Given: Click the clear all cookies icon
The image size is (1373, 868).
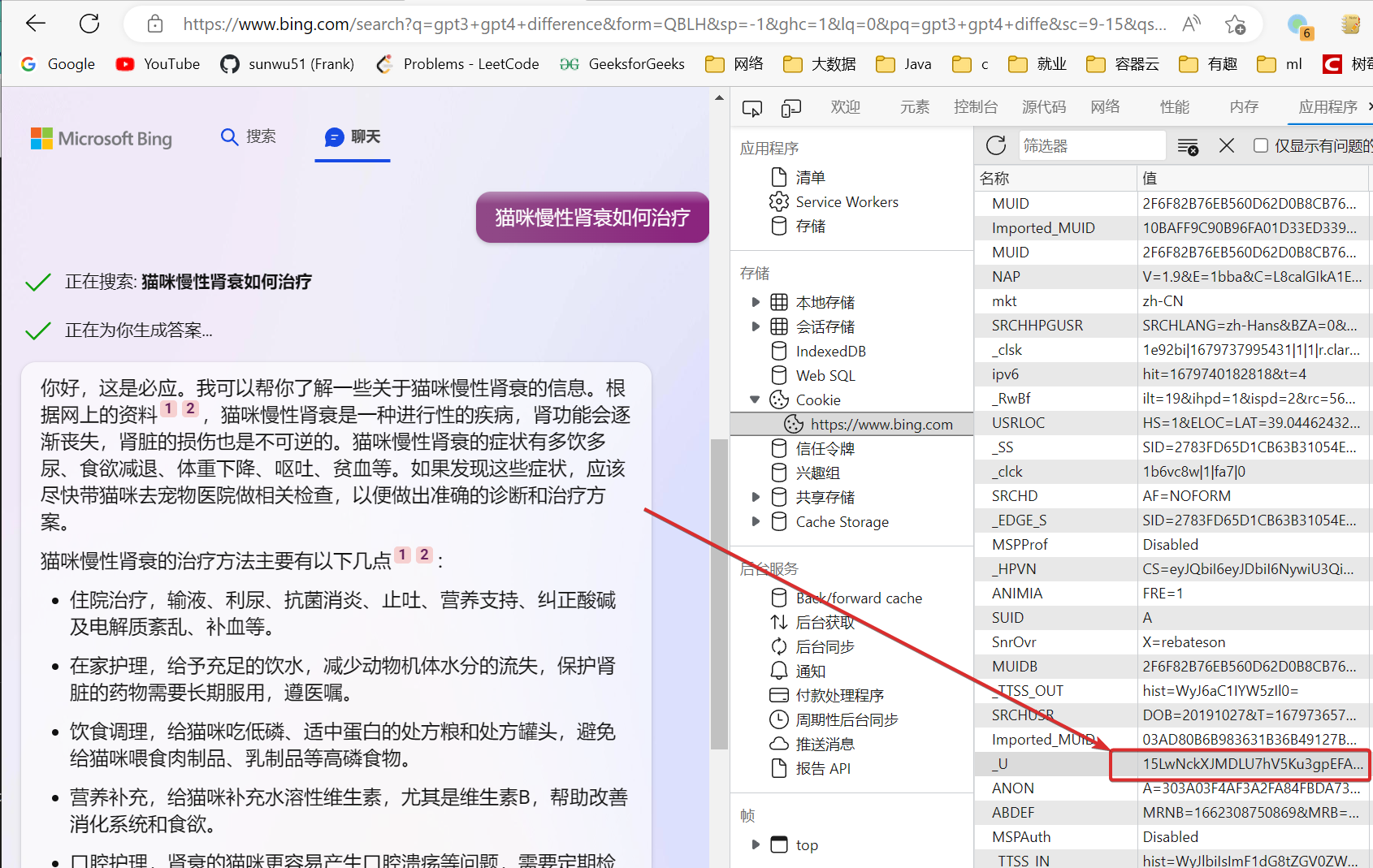Looking at the screenshot, I should click(1188, 147).
